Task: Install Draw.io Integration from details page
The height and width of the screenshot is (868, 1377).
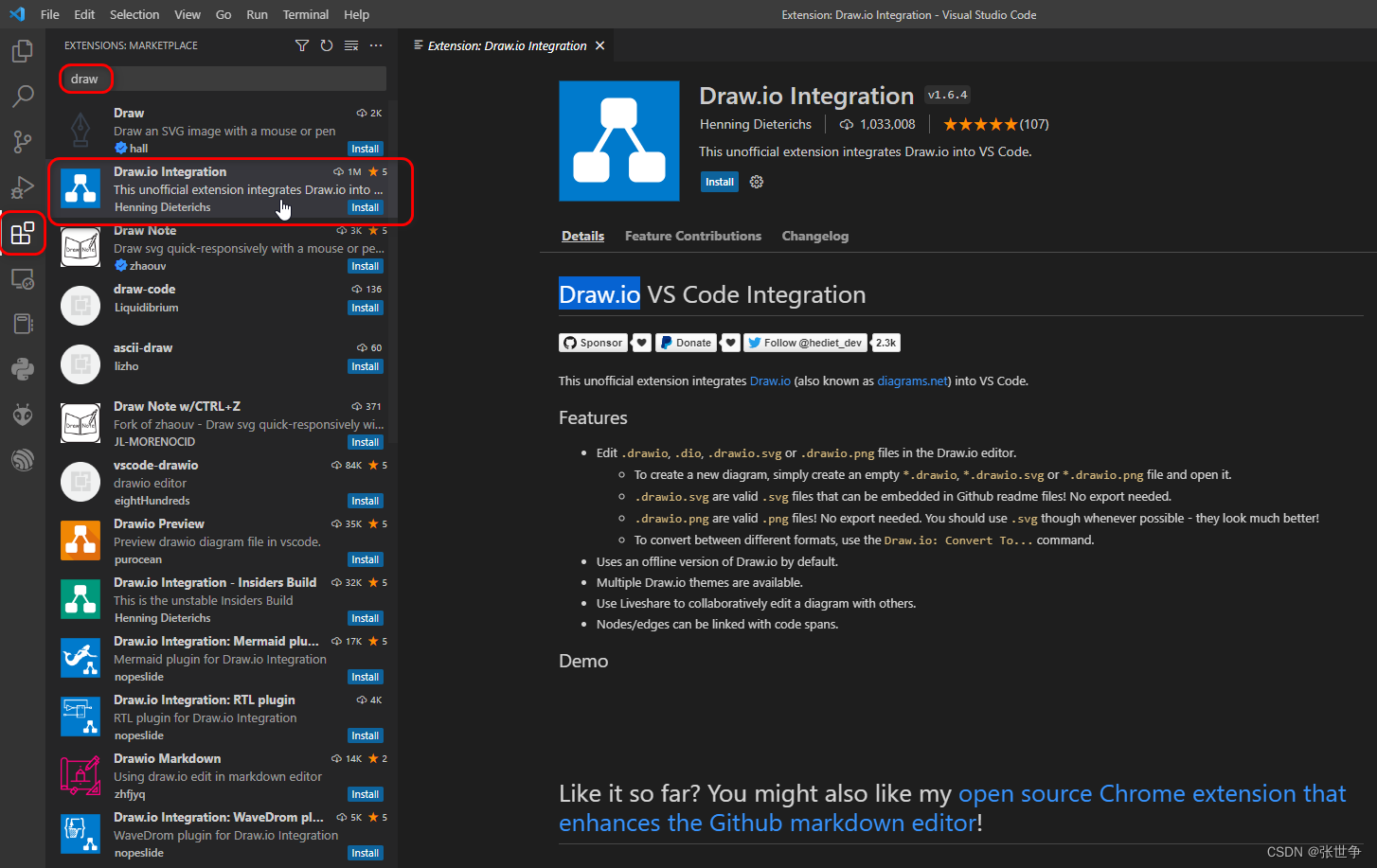Action: point(720,182)
